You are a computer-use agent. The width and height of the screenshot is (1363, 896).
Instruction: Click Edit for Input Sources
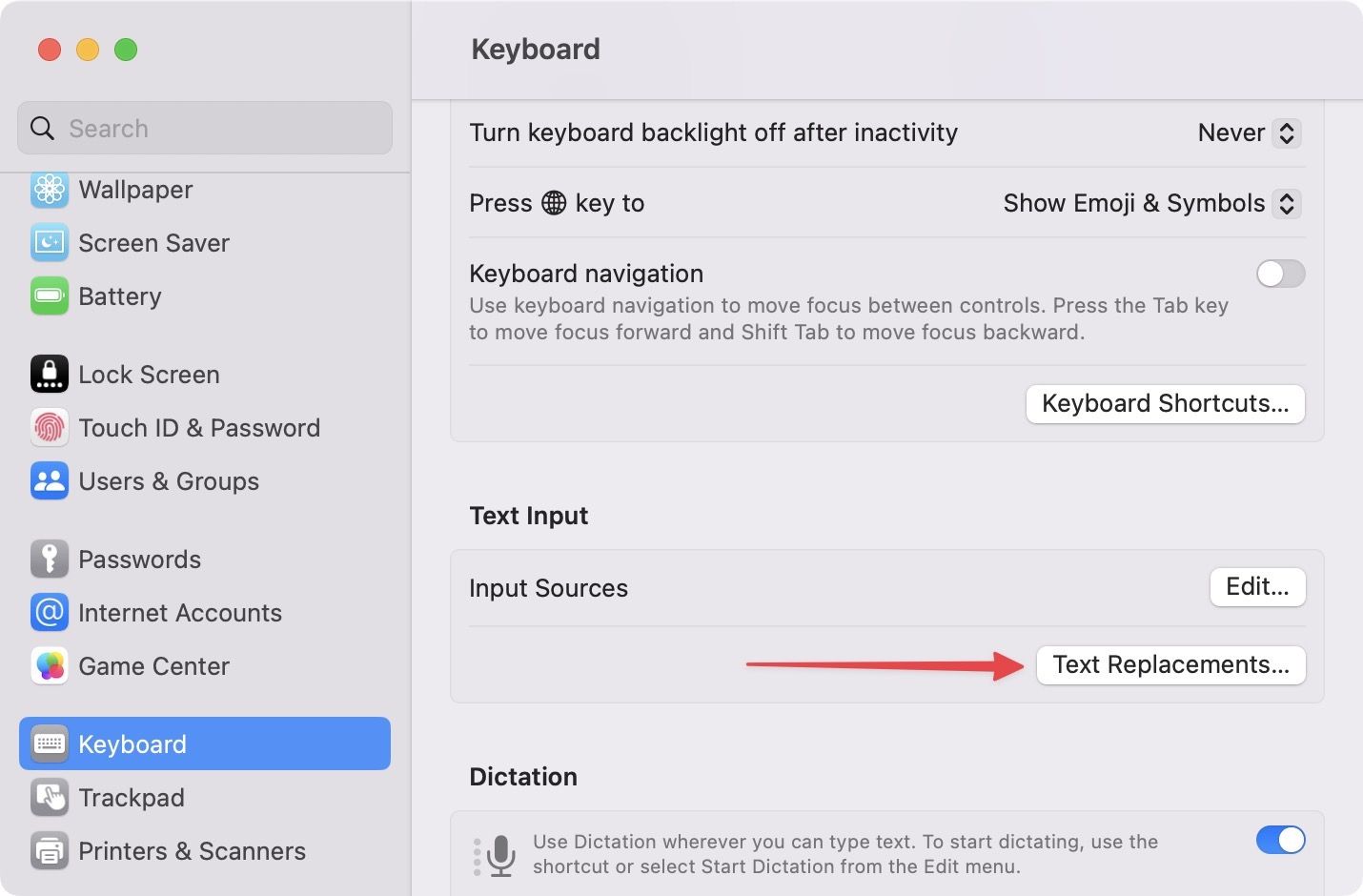coord(1257,587)
